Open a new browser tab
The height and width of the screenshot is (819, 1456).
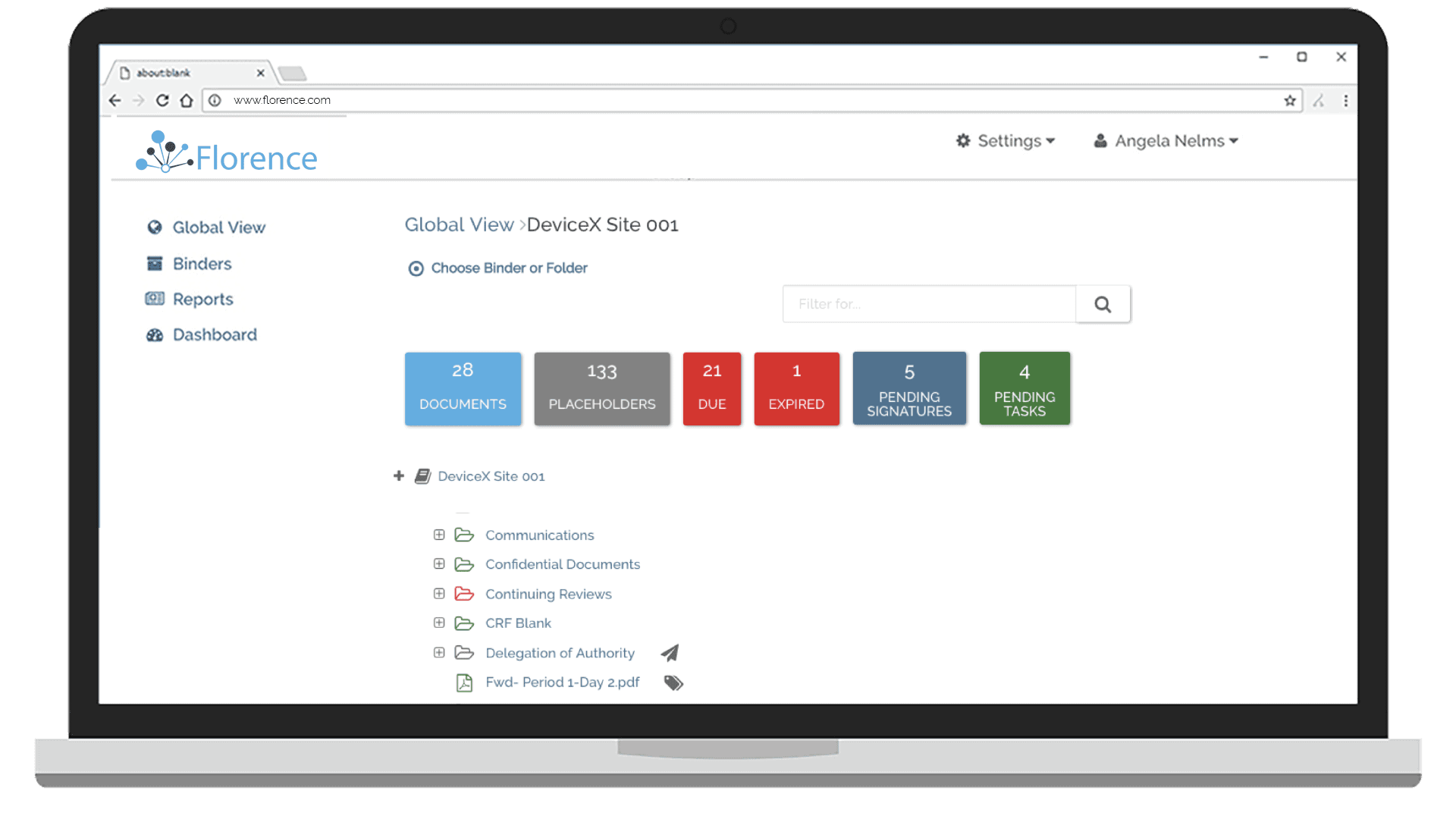click(292, 74)
